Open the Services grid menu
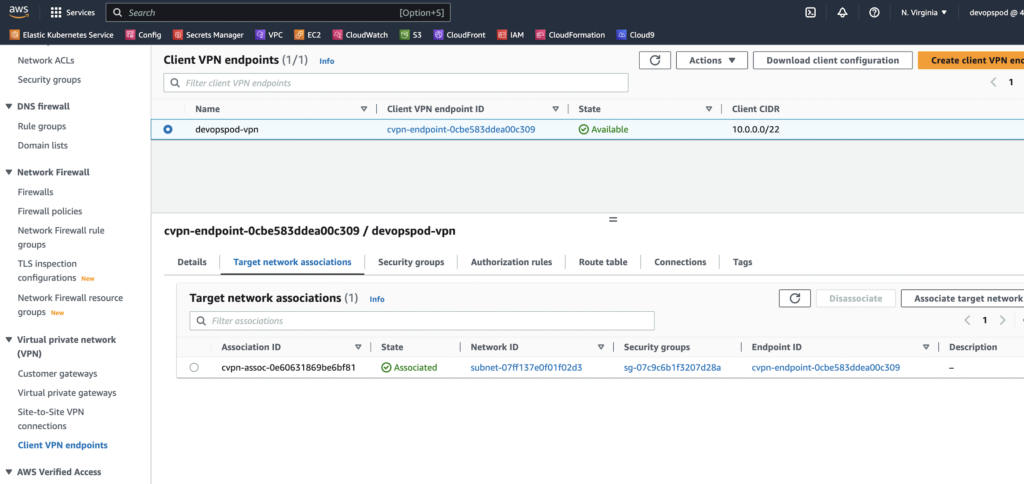 point(72,12)
